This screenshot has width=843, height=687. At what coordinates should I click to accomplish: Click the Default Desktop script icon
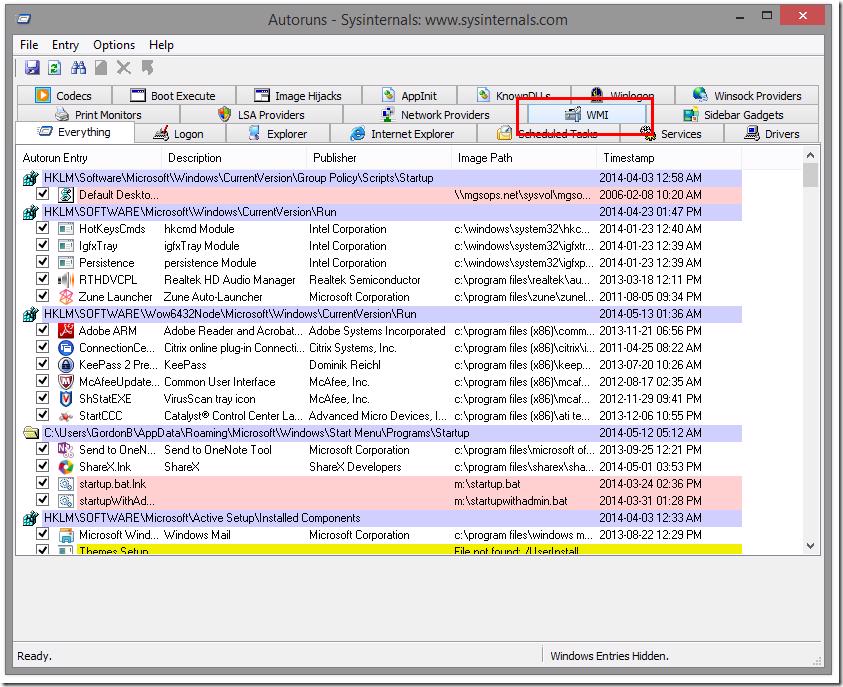[x=66, y=195]
